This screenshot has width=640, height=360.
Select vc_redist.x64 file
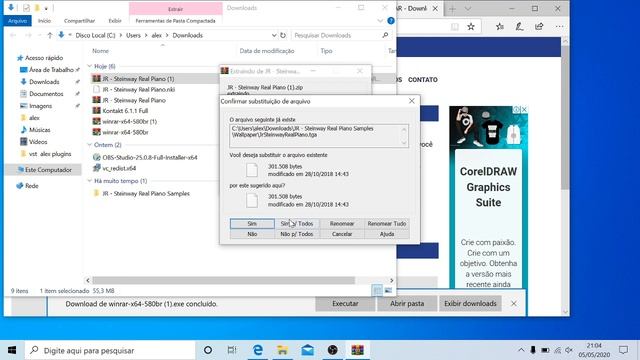pos(119,168)
